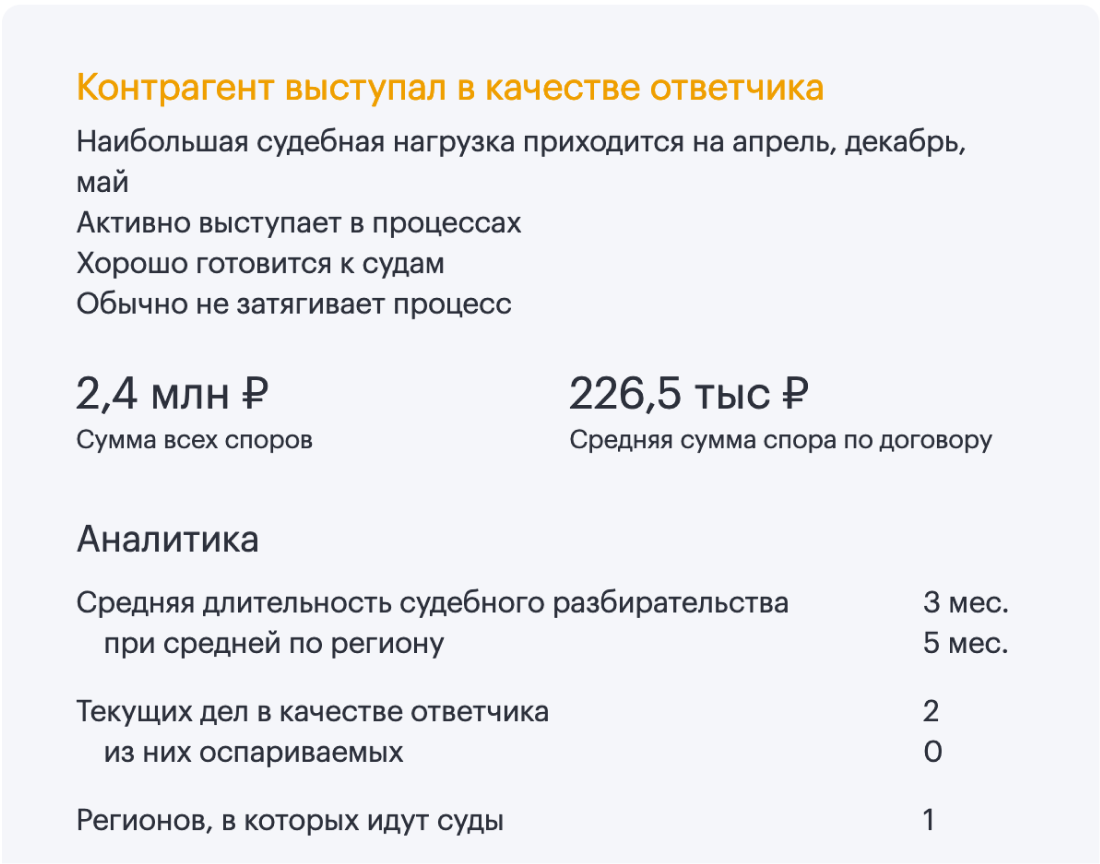
Task: Click the value 0 for disputed cases
Action: [932, 752]
